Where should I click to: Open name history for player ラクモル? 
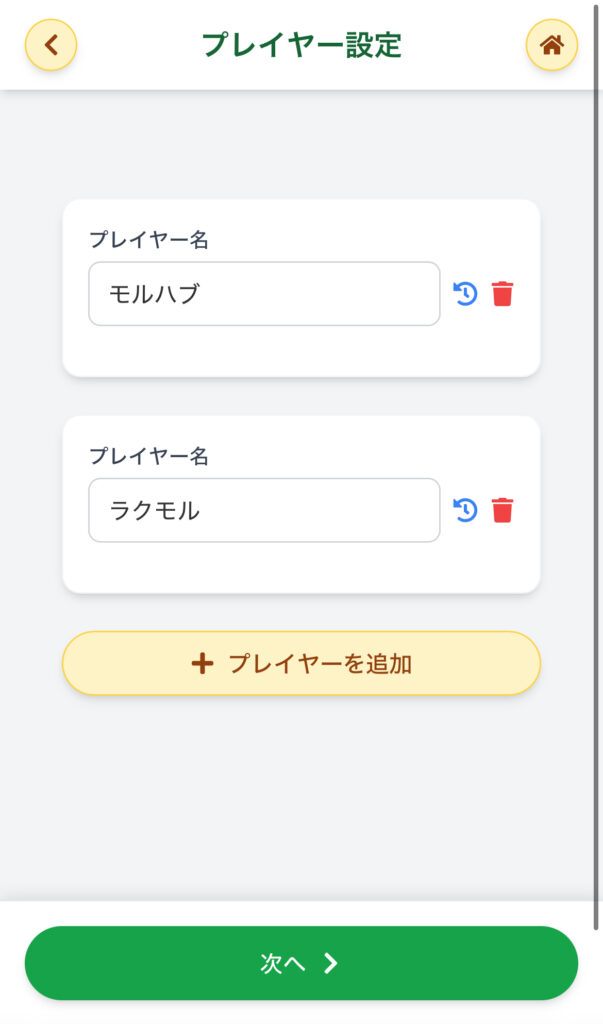pos(465,510)
